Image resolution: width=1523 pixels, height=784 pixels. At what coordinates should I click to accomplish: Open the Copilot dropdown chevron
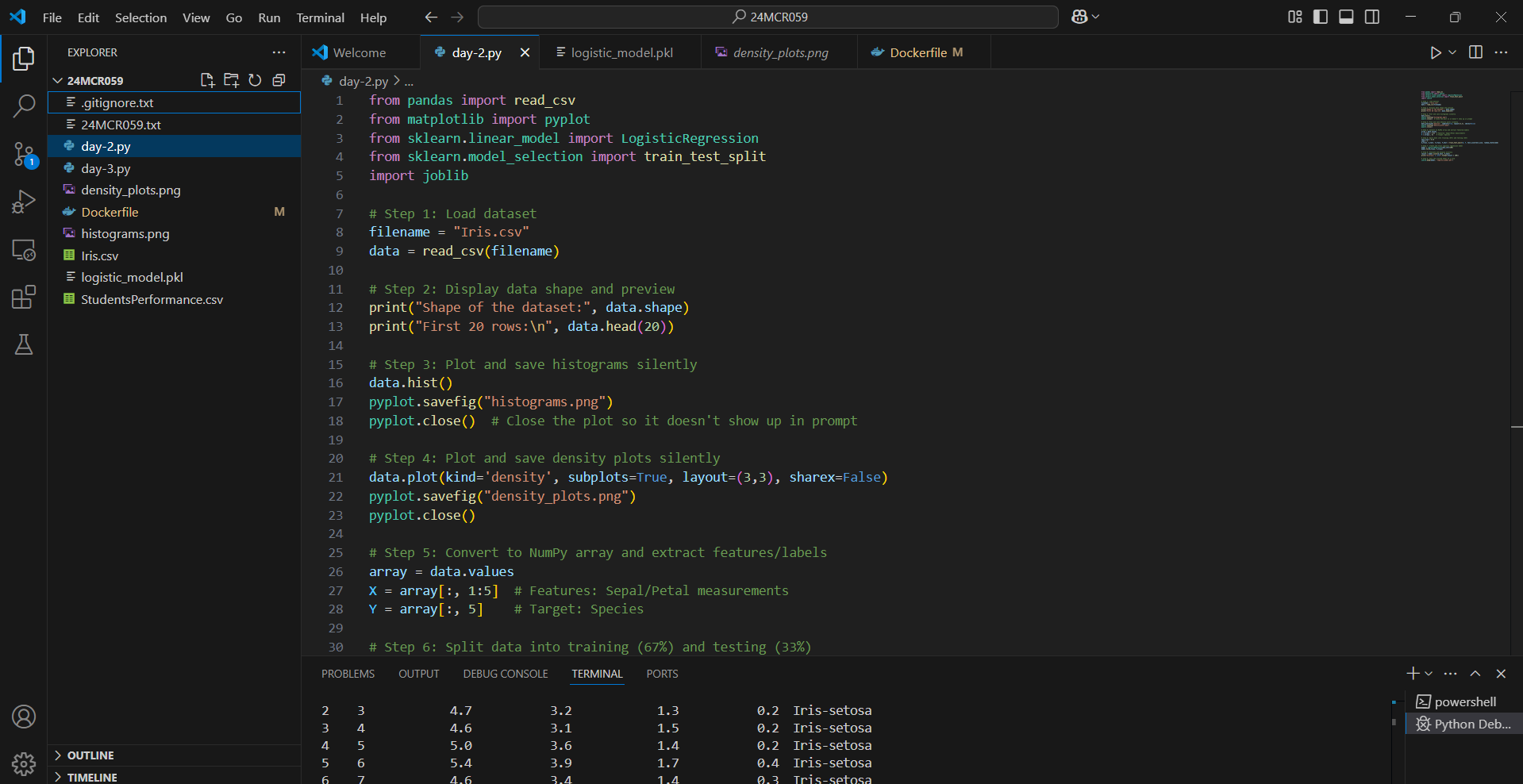(1096, 17)
